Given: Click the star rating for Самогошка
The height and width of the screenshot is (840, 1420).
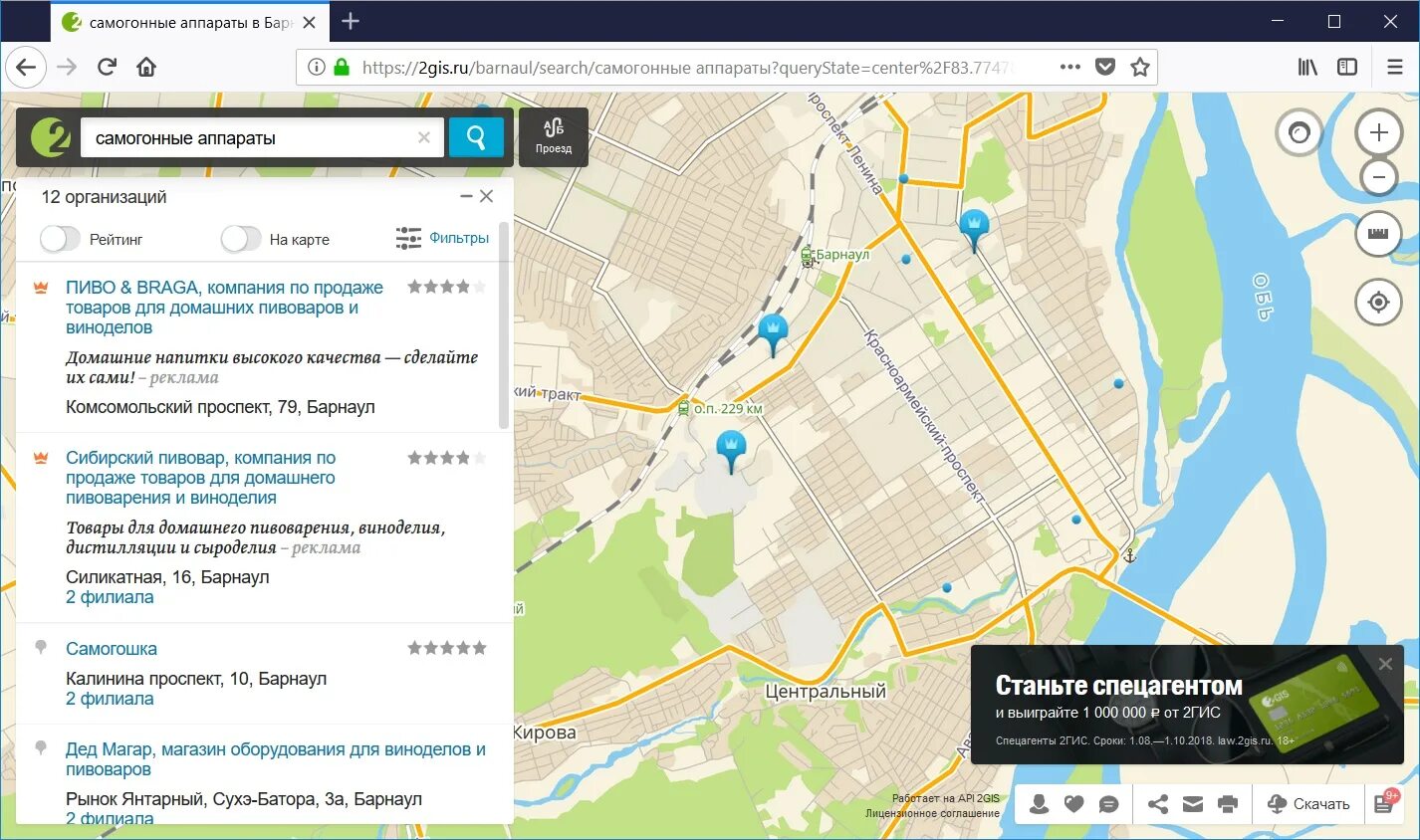Looking at the screenshot, I should pos(447,648).
